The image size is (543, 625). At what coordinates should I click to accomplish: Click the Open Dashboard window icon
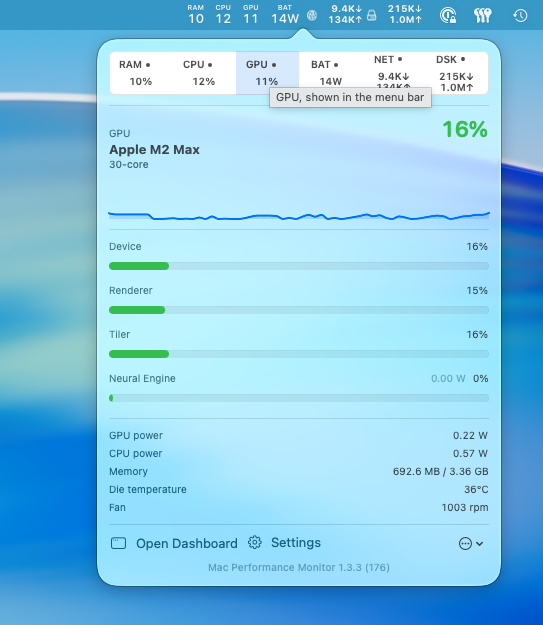pos(118,543)
